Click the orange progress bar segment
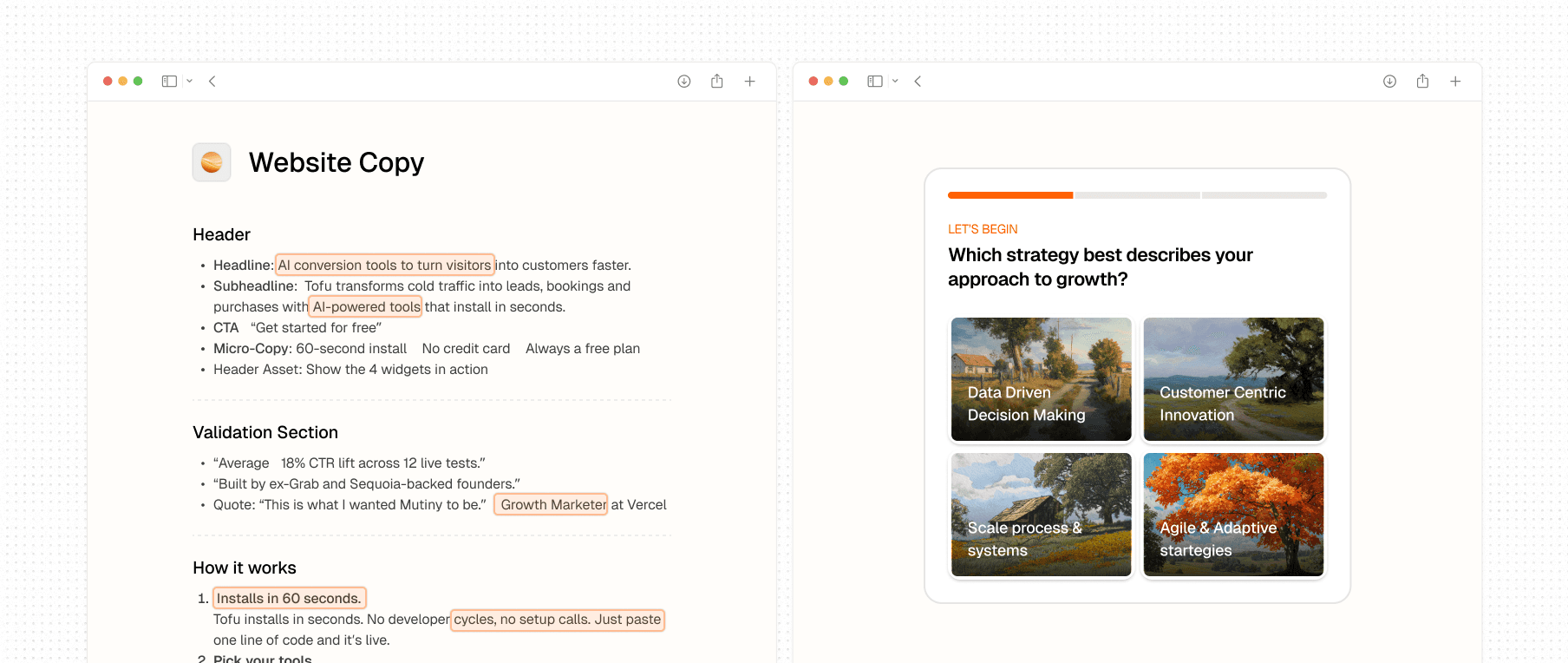 1010,195
